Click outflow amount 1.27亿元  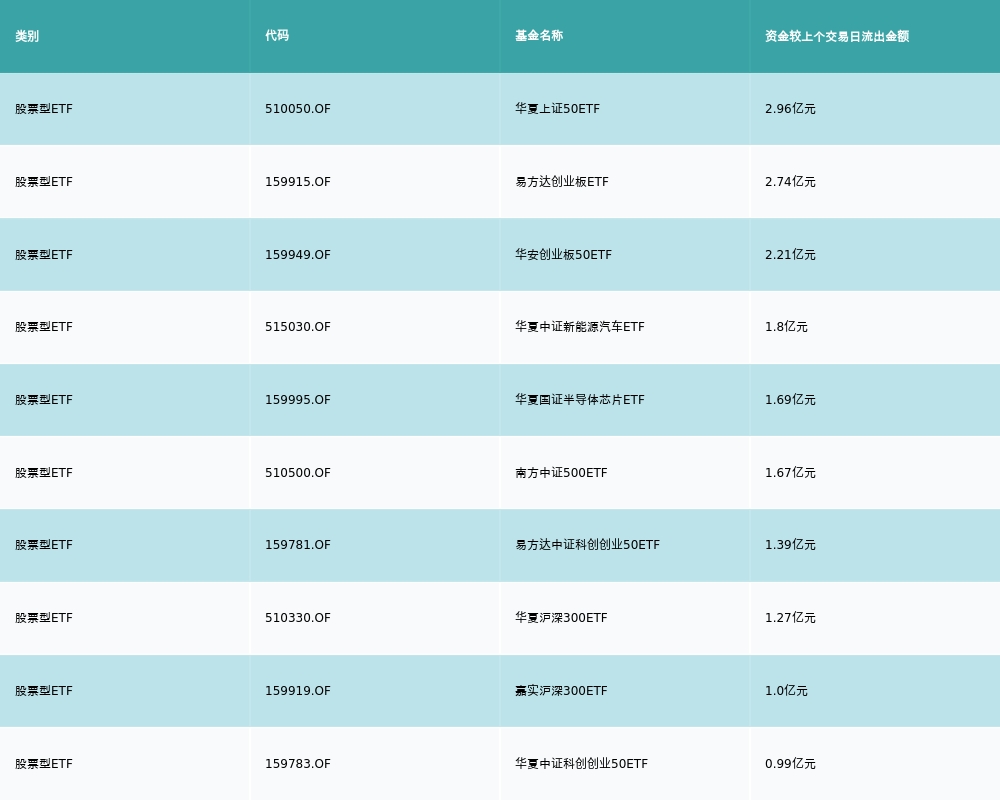[x=790, y=618]
